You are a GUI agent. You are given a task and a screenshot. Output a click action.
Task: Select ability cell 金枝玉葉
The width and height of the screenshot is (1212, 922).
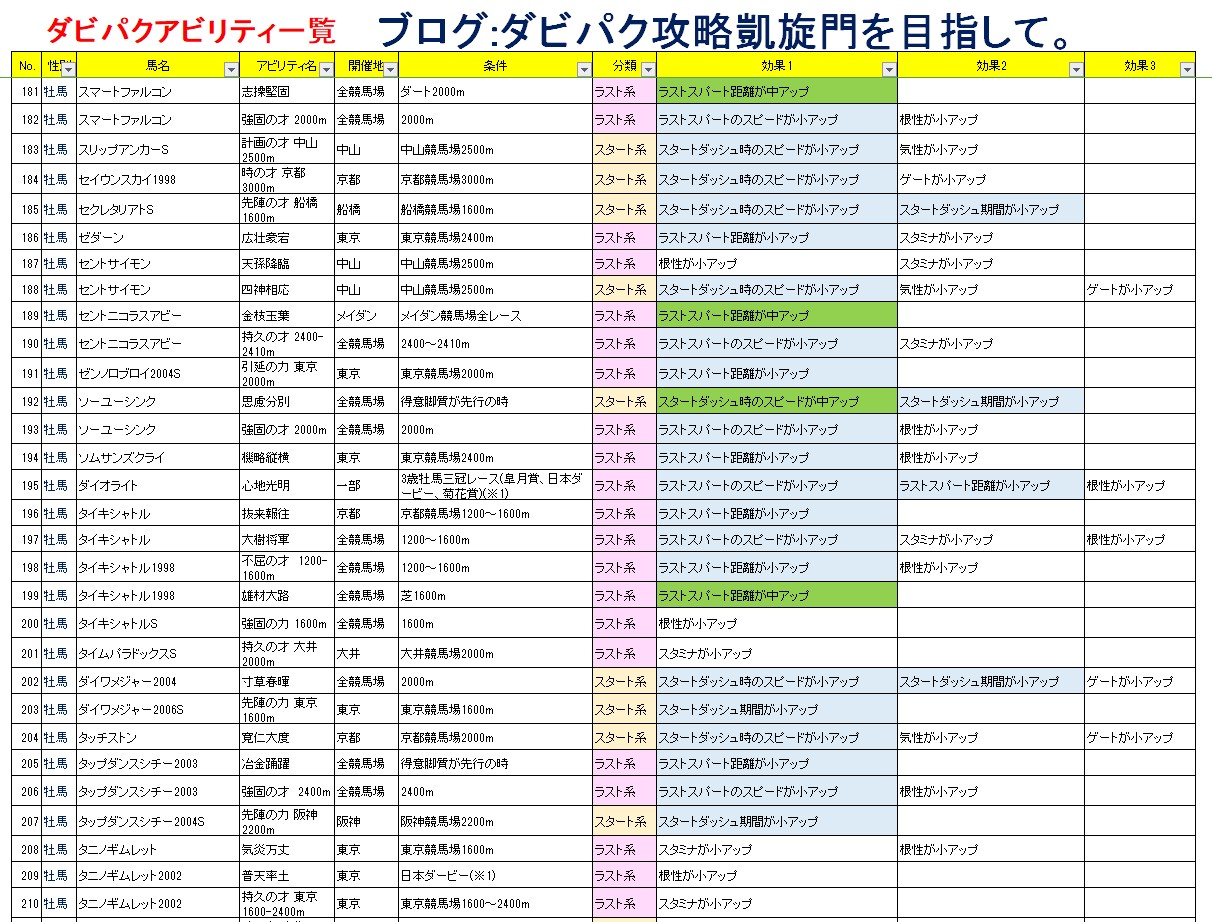tap(286, 316)
